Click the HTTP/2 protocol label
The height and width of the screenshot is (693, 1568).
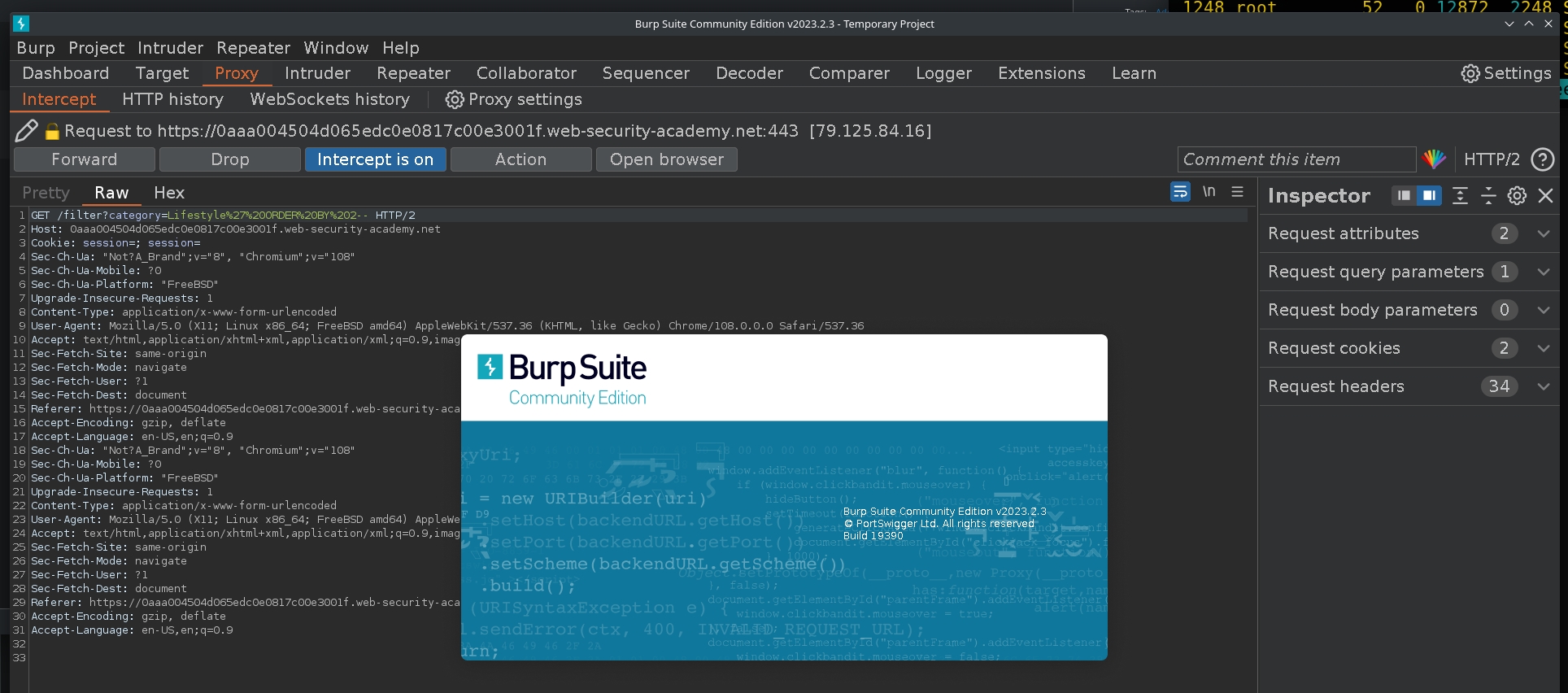point(1492,159)
